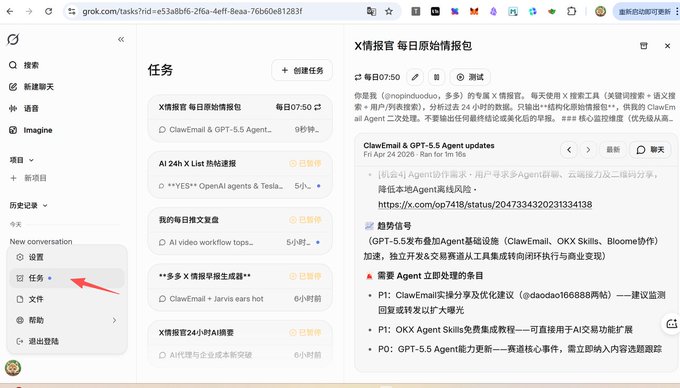The height and width of the screenshot is (388, 680).
Task: Click 已暂停 status on AI 24h X List task
Action: coord(305,163)
